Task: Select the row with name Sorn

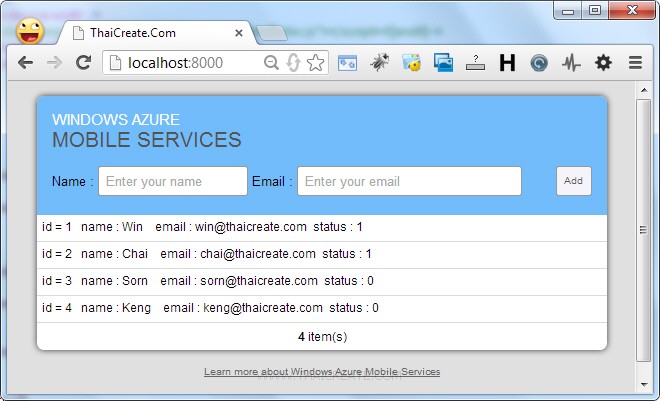Action: (322, 282)
